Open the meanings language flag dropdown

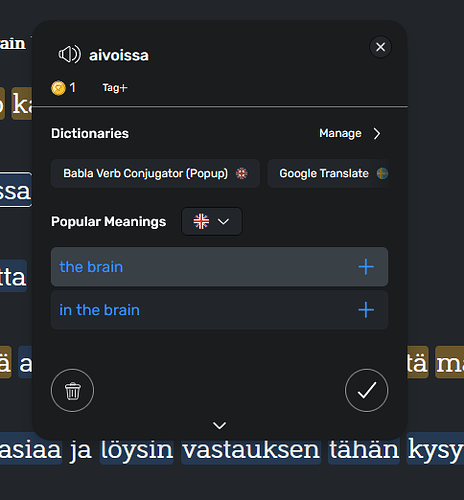212,222
